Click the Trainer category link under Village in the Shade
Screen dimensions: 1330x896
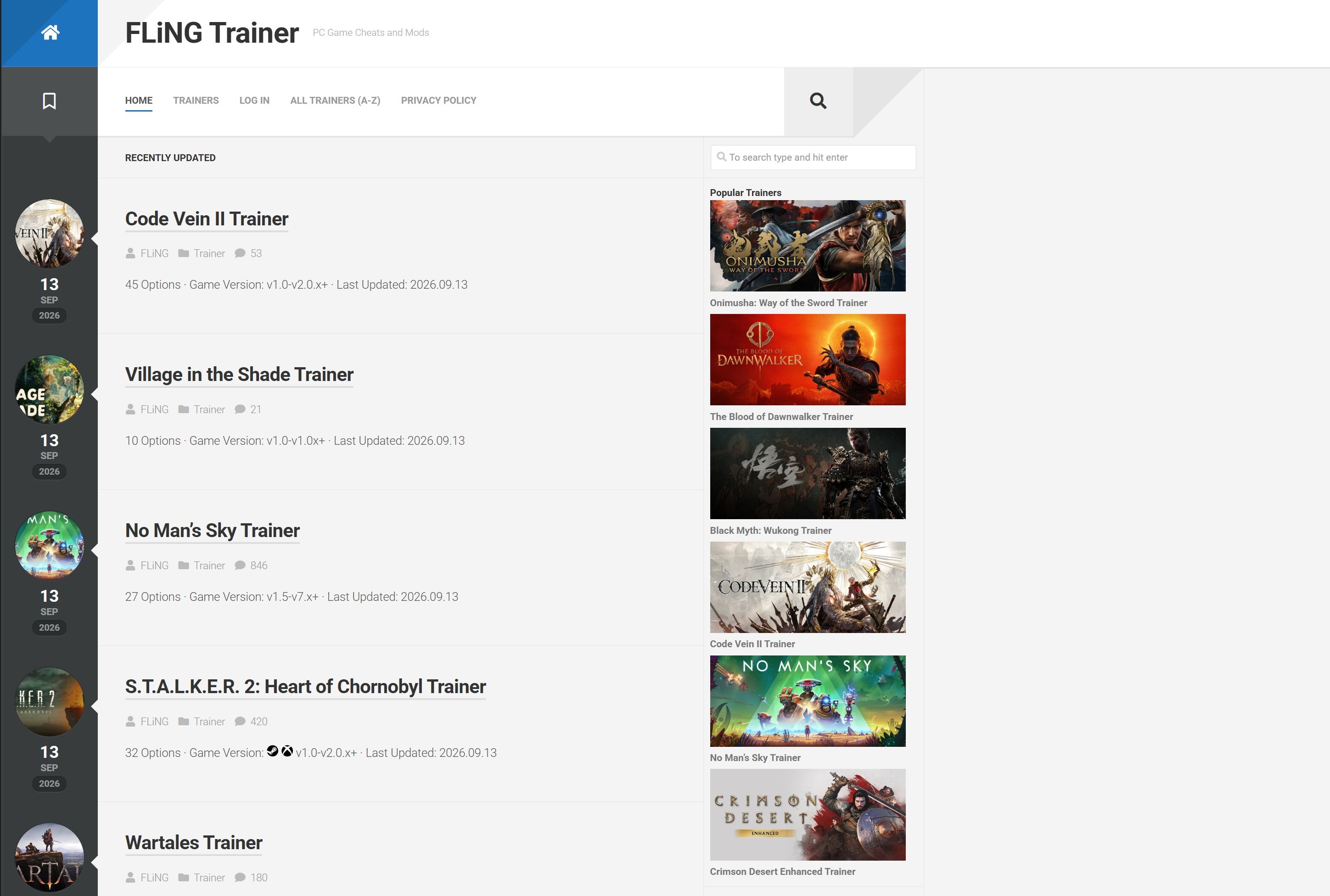click(209, 409)
